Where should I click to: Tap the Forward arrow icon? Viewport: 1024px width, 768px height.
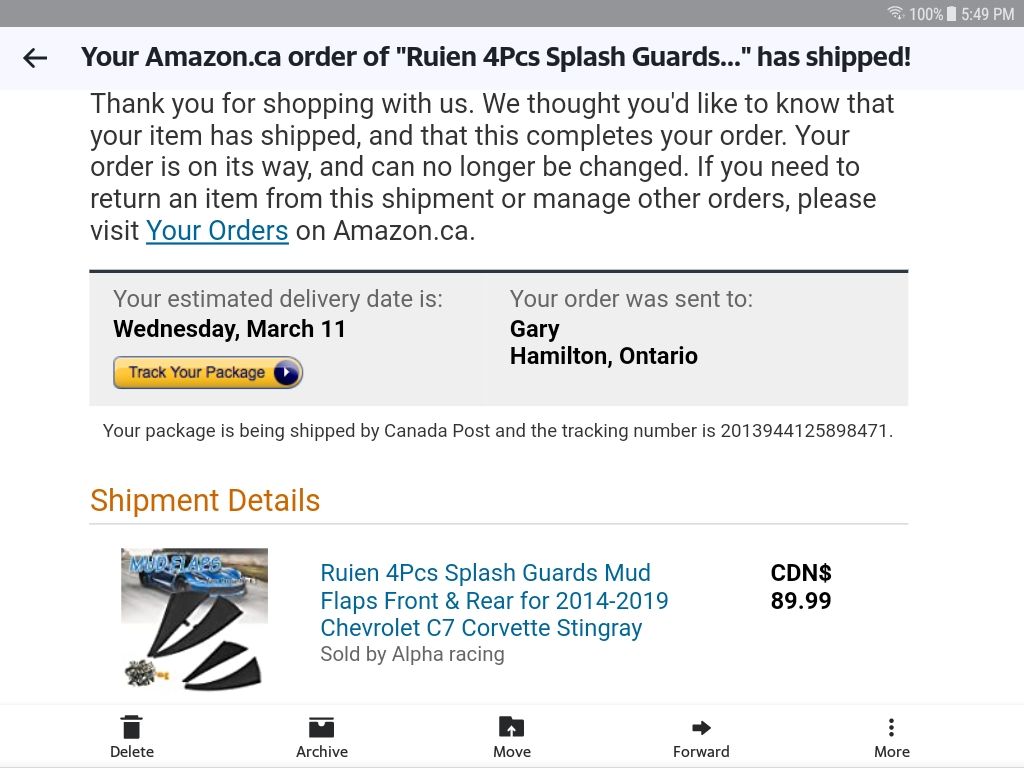click(701, 728)
